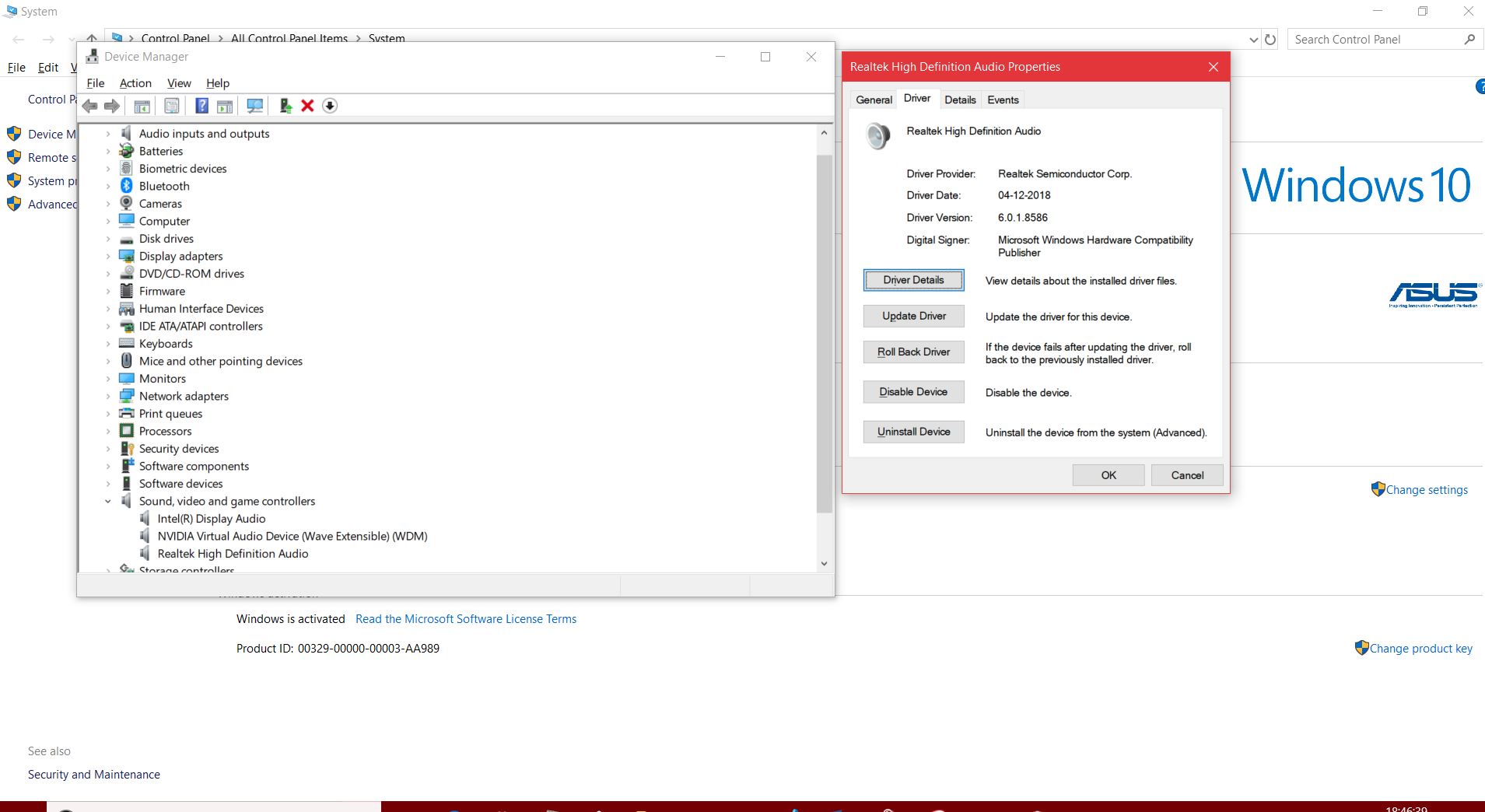The width and height of the screenshot is (1485, 812).
Task: Select the Firmware category icon
Action: [x=127, y=291]
